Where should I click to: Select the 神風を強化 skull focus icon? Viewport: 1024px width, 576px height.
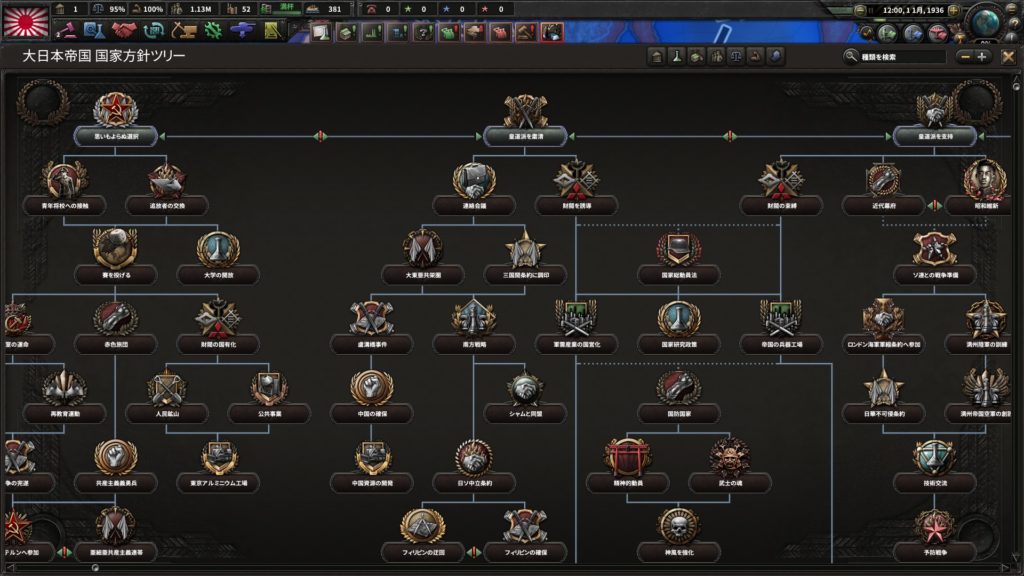[679, 526]
